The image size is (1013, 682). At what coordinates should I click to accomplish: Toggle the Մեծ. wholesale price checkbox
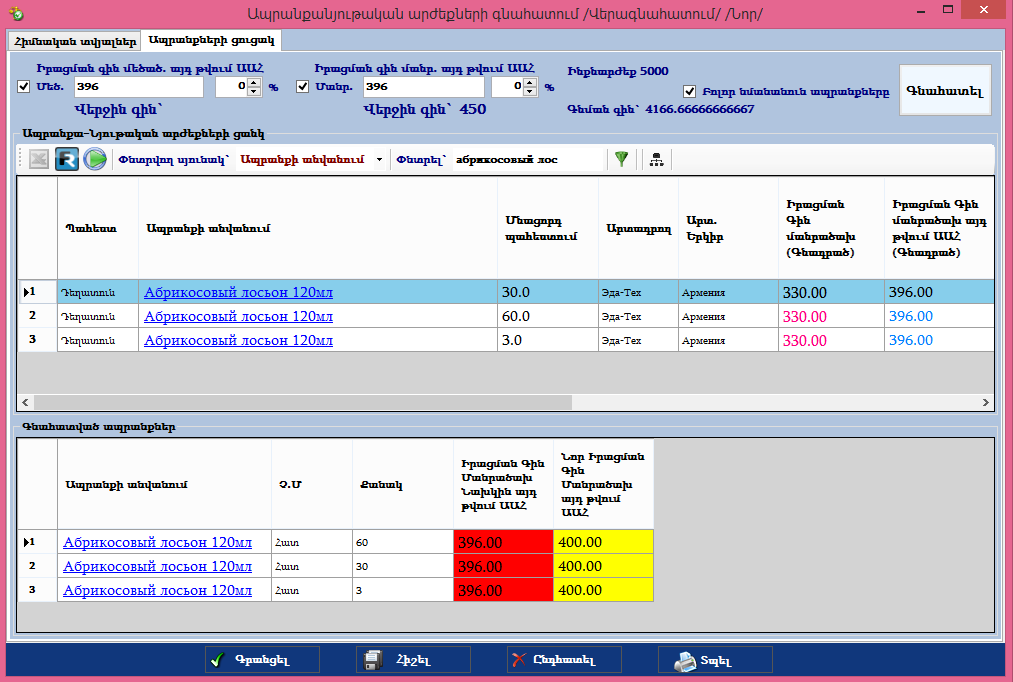[x=24, y=87]
